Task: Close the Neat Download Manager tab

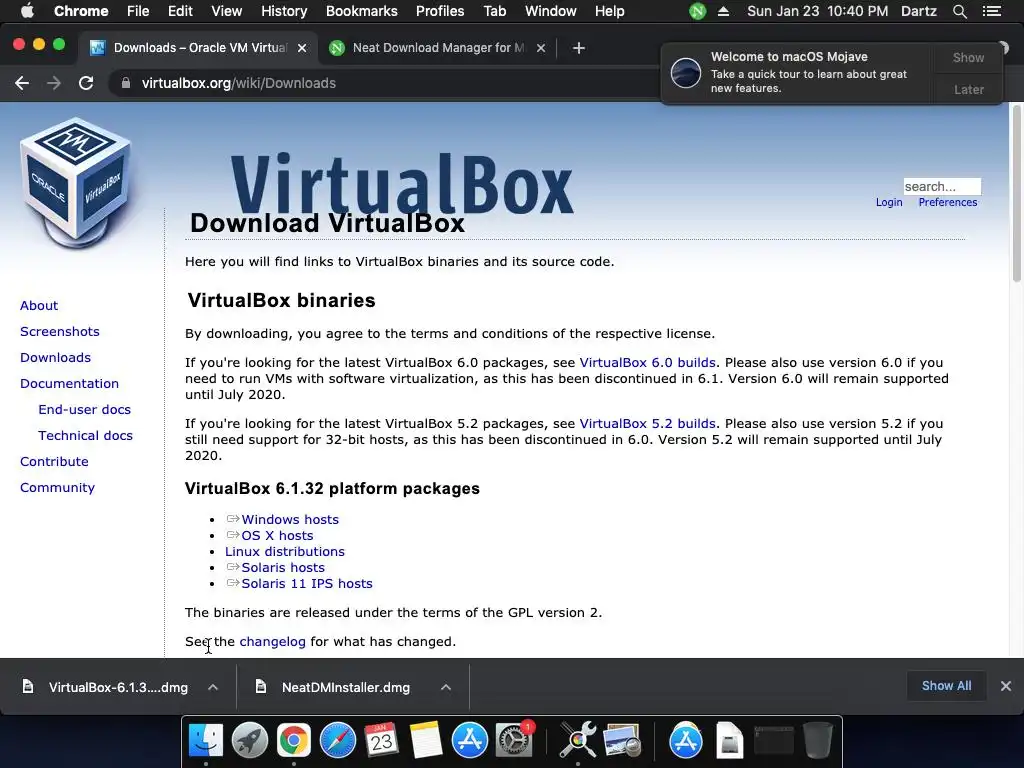Action: pyautogui.click(x=541, y=48)
